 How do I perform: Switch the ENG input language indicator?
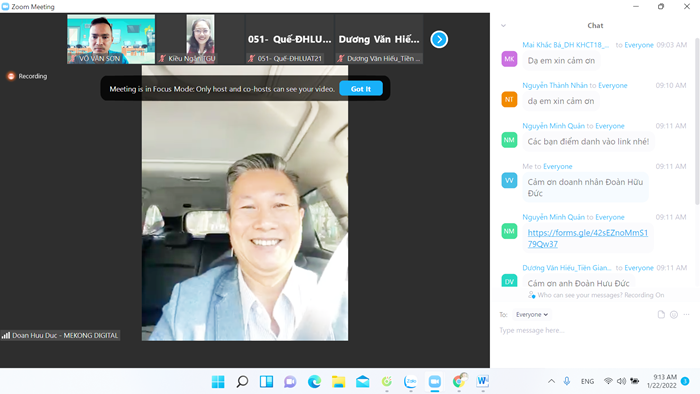click(588, 381)
